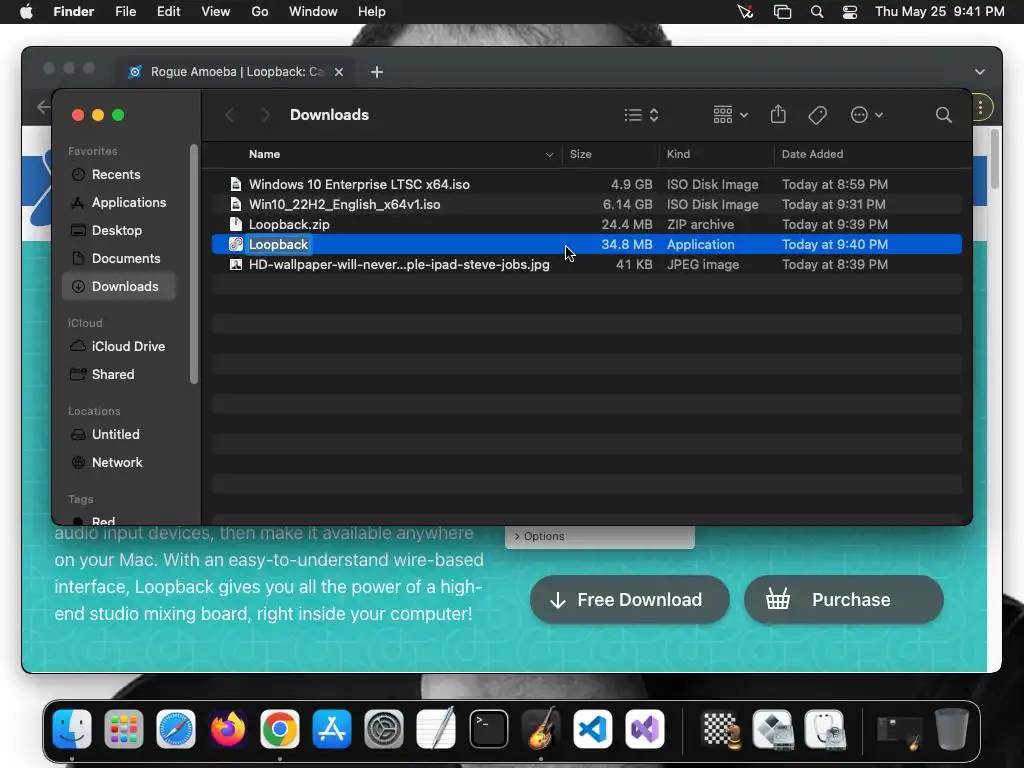This screenshot has width=1024, height=768.
Task: Click the Date Added column header
Action: pyautogui.click(x=869, y=154)
